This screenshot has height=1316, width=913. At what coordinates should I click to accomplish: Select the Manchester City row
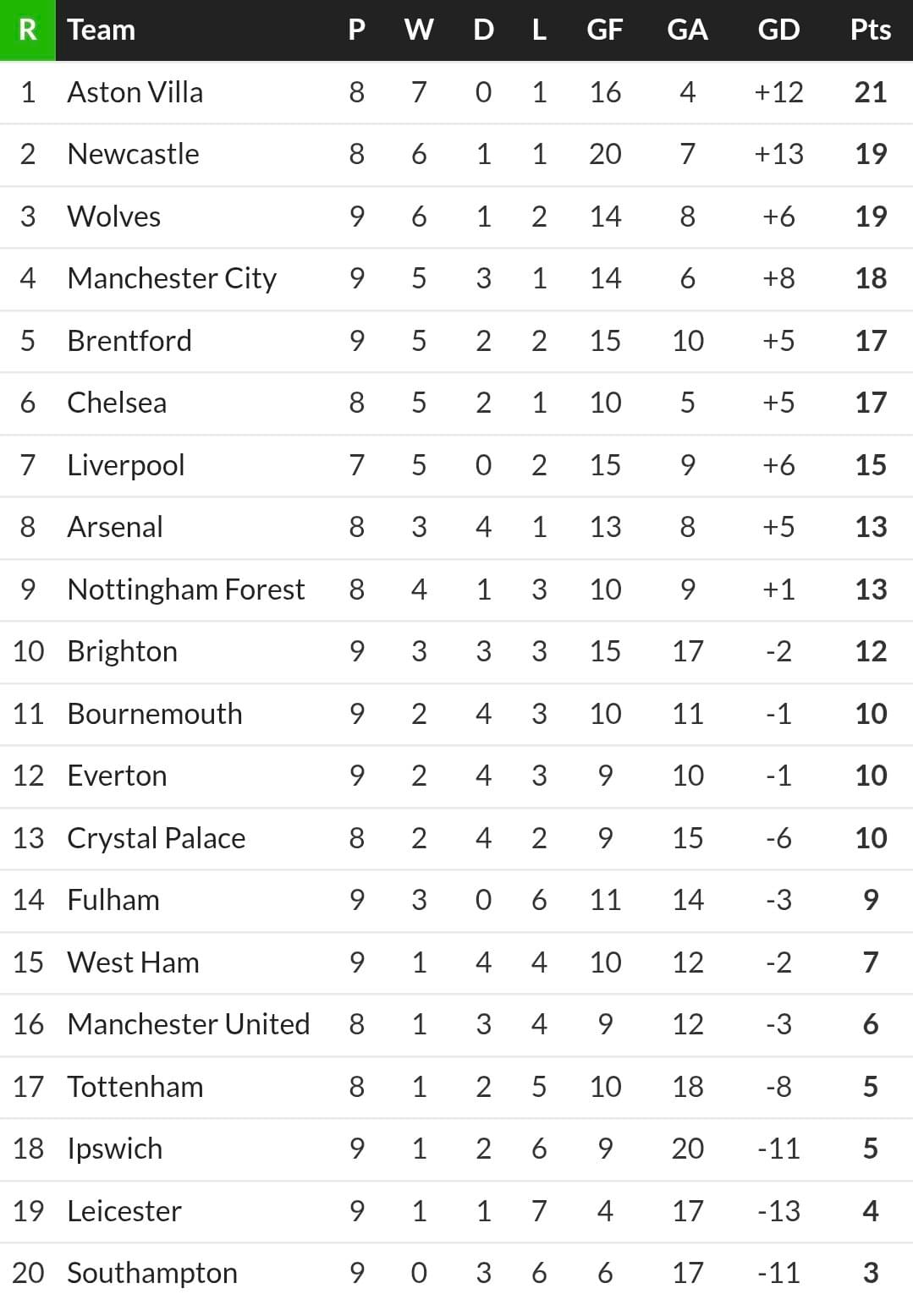[x=456, y=278]
